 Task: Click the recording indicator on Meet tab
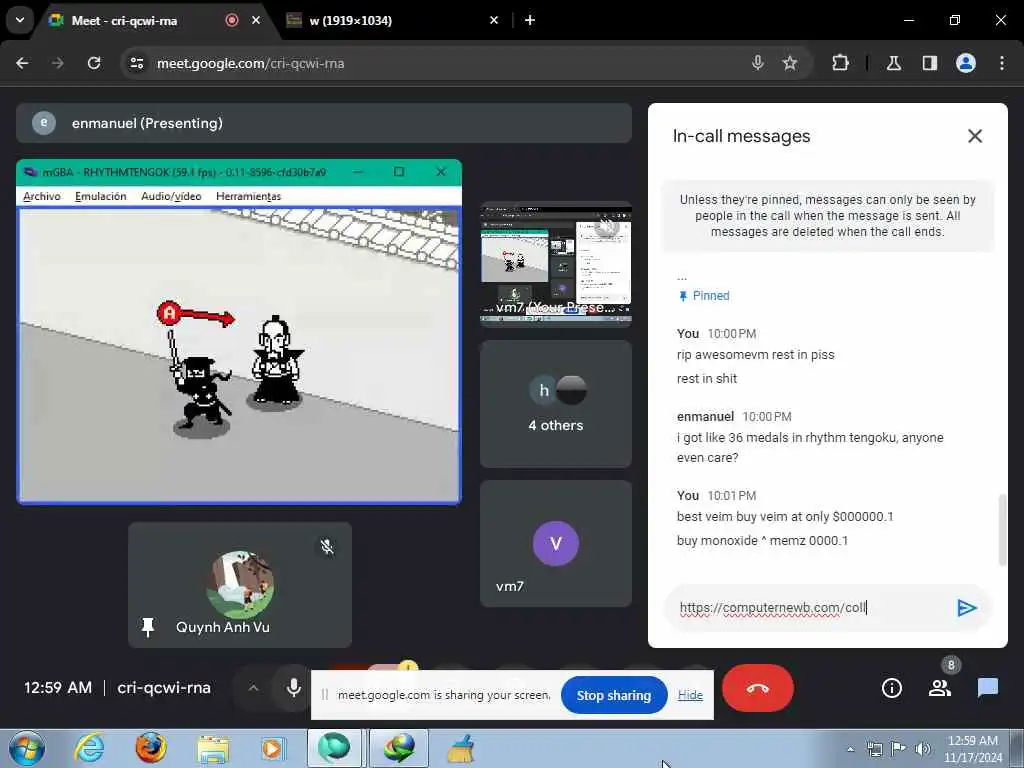(231, 20)
